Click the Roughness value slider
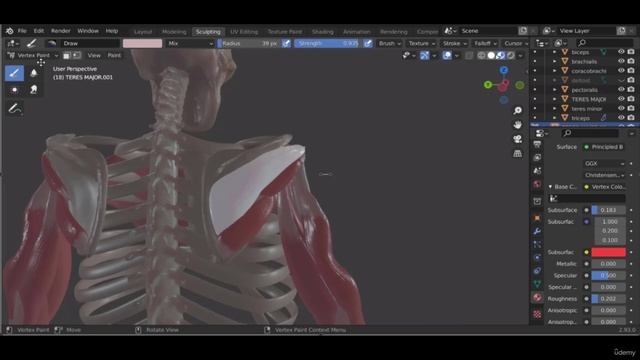This screenshot has height=360, width=640. 608,299
